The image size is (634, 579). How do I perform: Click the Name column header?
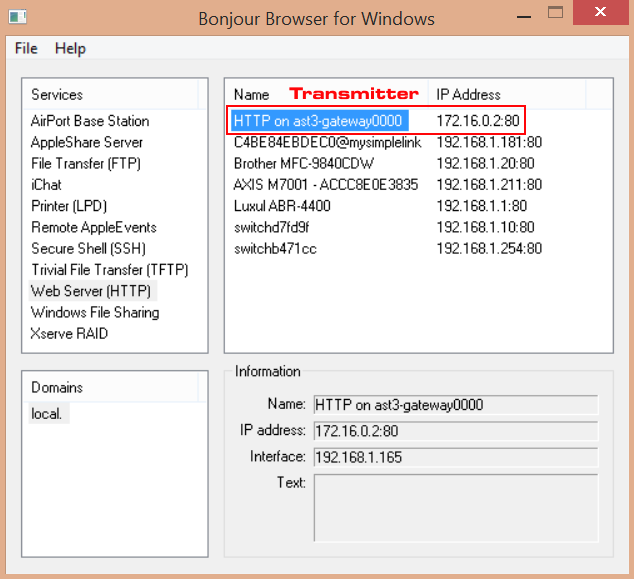327,94
